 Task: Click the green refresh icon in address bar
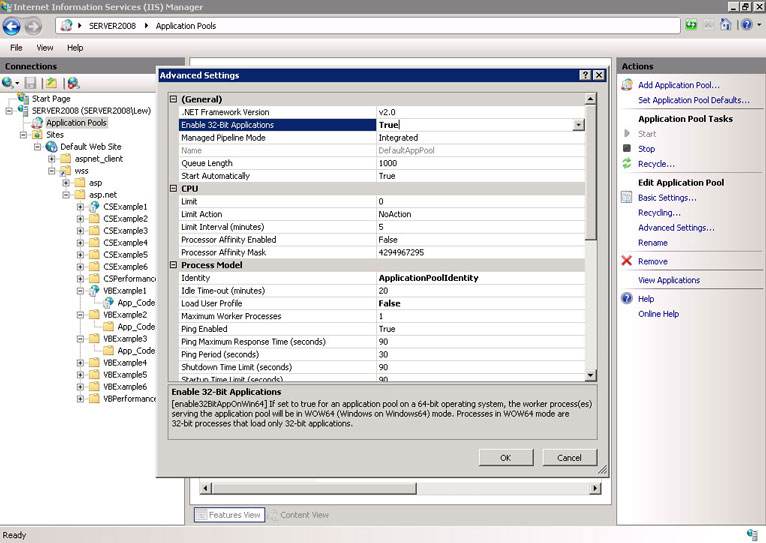691,25
